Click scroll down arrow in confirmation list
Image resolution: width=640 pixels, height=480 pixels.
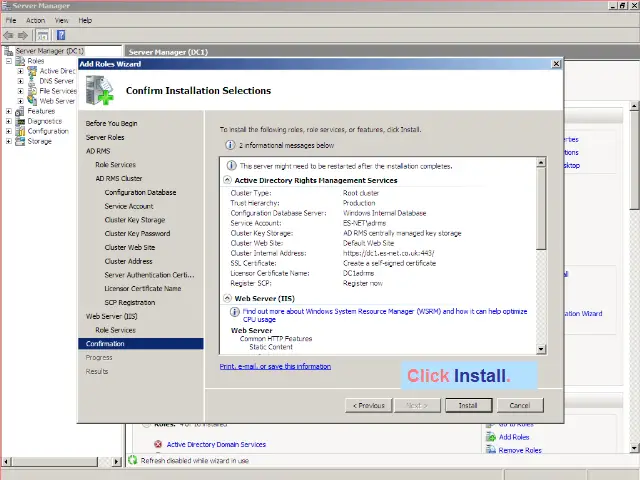point(541,349)
